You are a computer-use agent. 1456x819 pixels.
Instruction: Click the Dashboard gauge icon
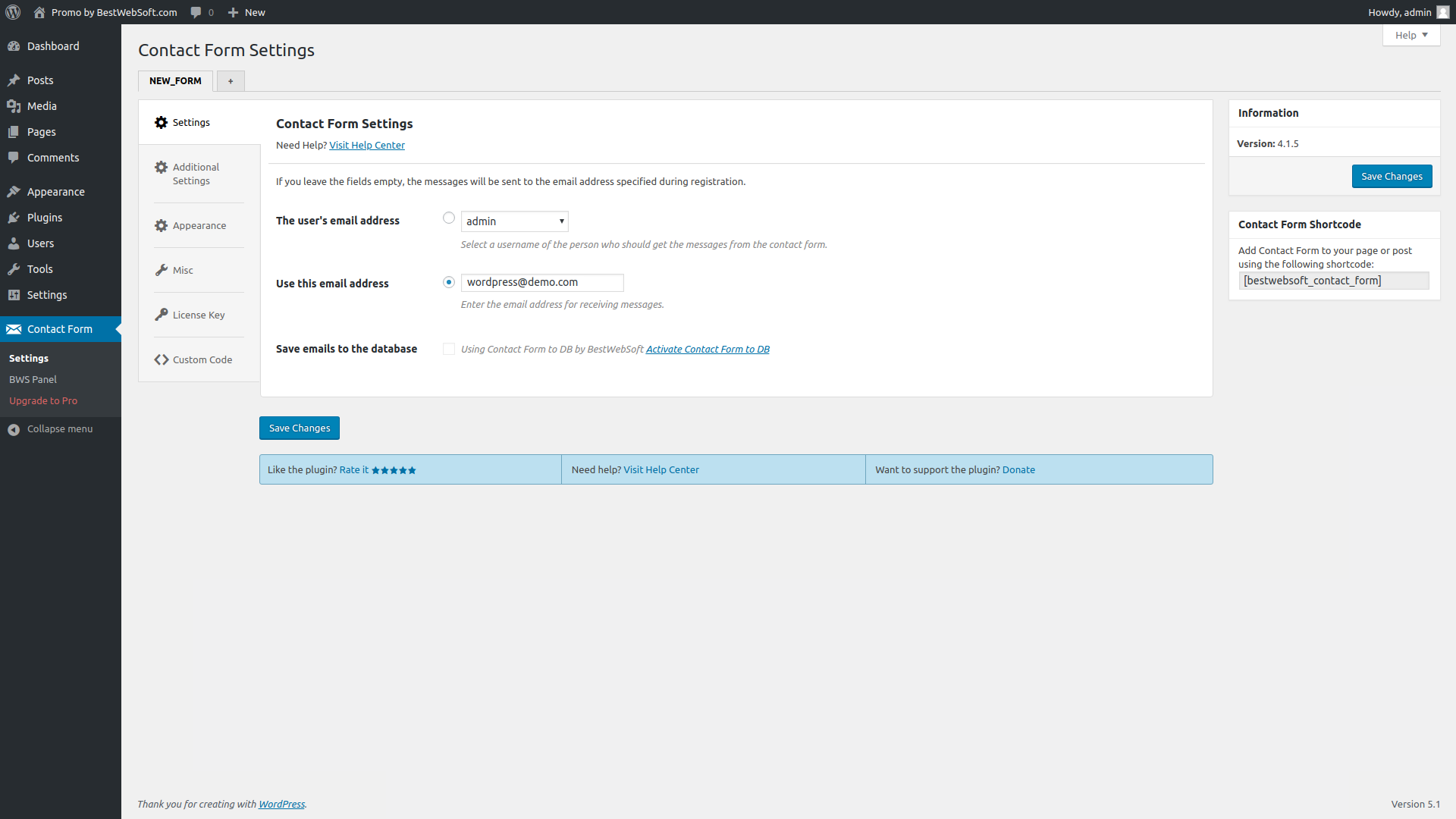pyautogui.click(x=14, y=46)
